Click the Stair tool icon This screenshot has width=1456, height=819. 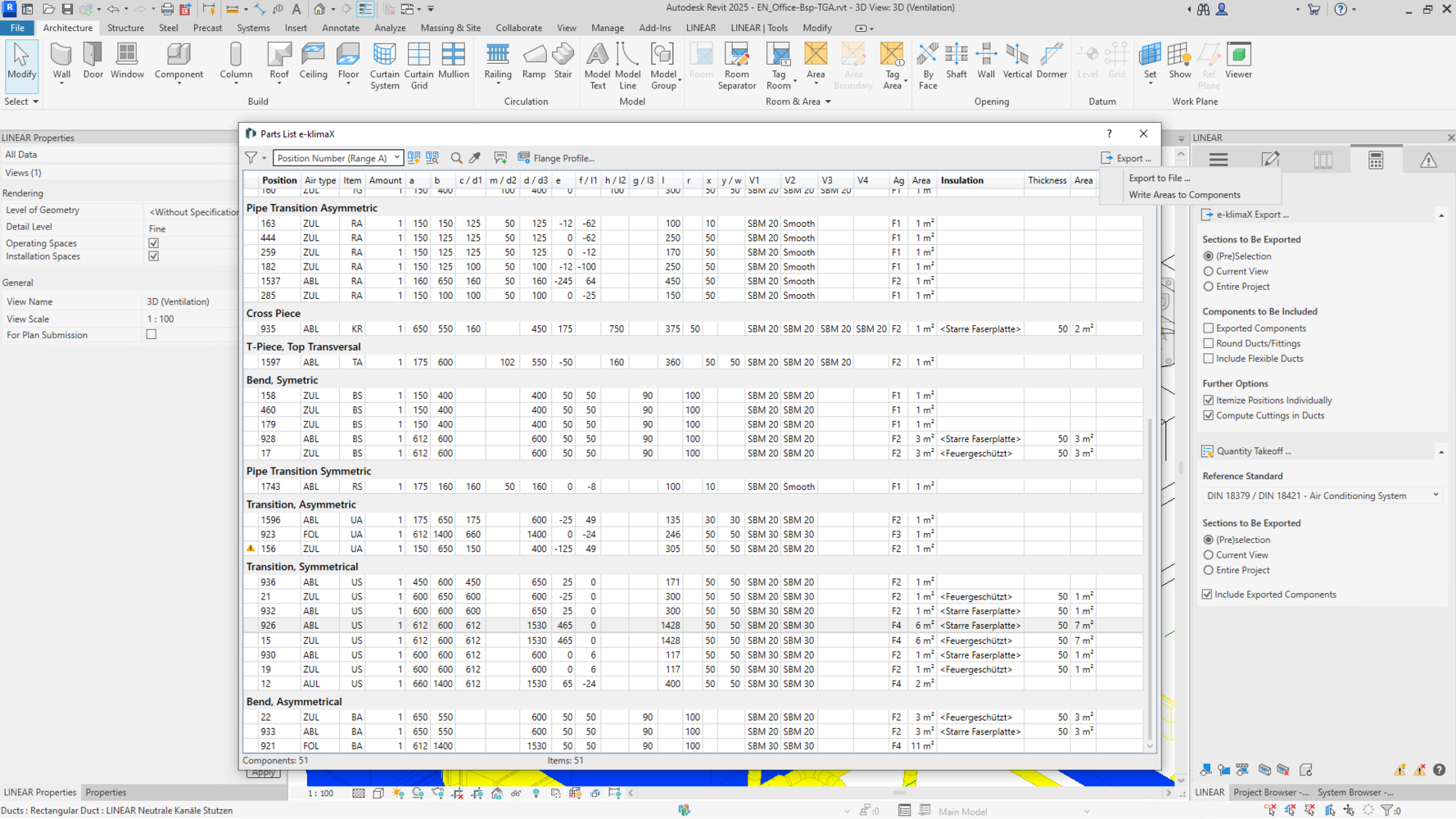pos(563,62)
